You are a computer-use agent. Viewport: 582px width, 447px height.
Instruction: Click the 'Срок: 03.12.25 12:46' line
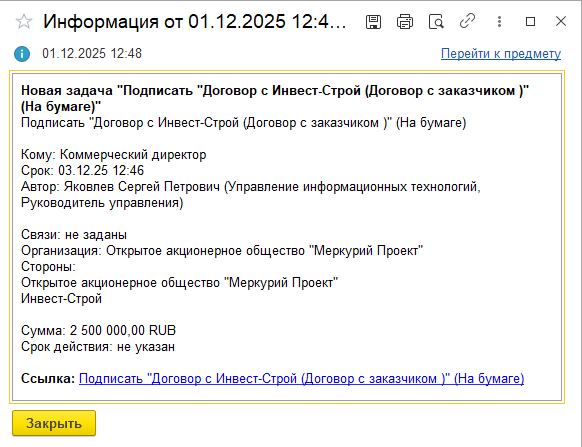82,170
